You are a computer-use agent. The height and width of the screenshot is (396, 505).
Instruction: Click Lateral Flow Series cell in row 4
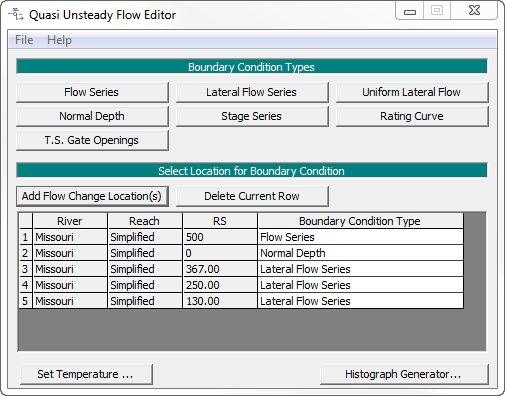(x=360, y=285)
